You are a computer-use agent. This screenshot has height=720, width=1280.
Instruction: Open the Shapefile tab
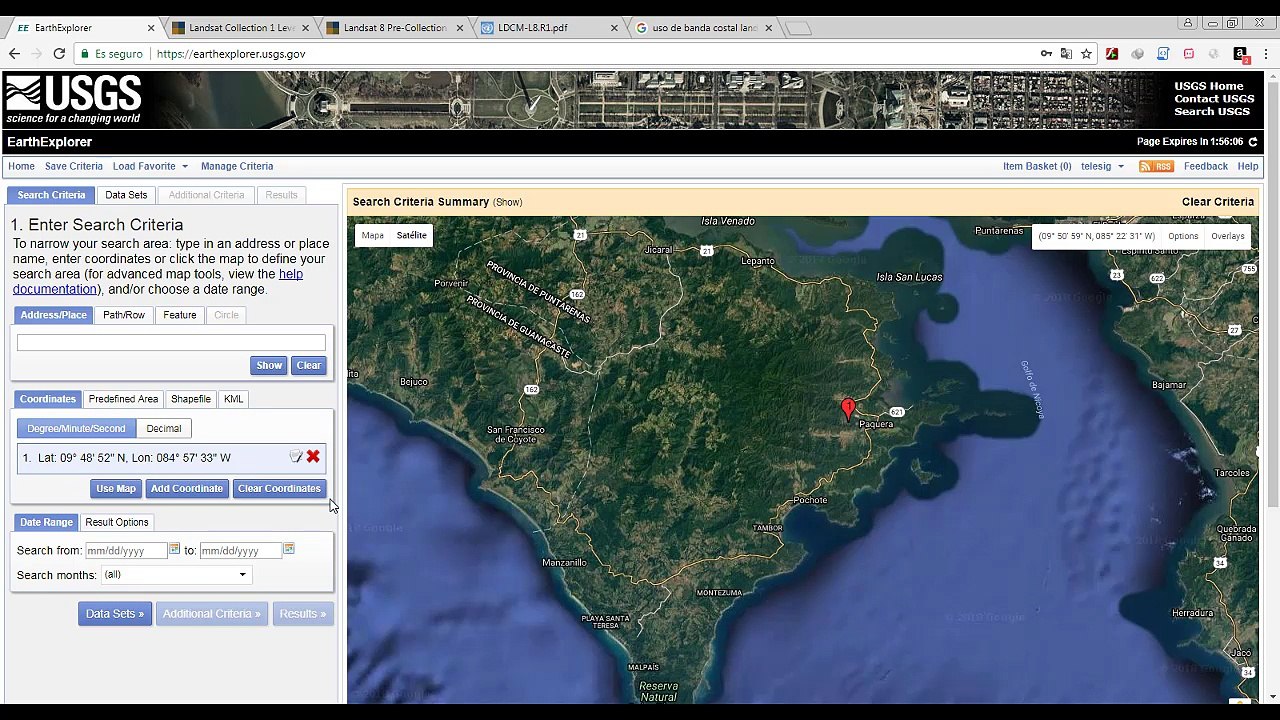coord(191,399)
